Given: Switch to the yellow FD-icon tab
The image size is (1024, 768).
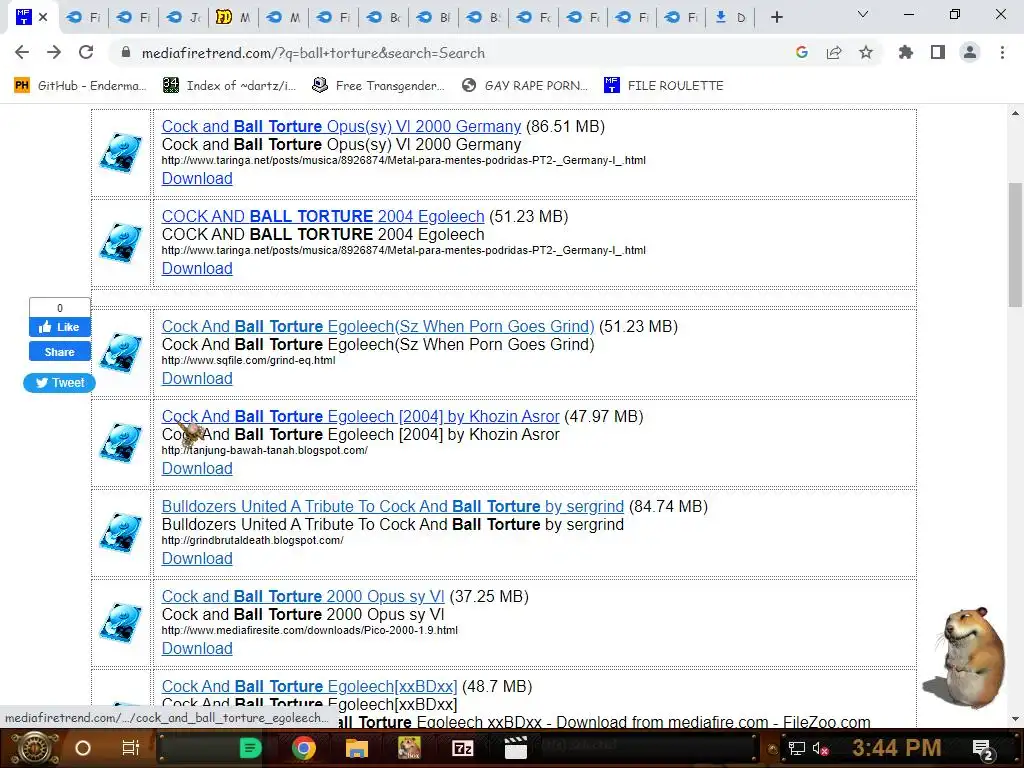Looking at the screenshot, I should [234, 18].
